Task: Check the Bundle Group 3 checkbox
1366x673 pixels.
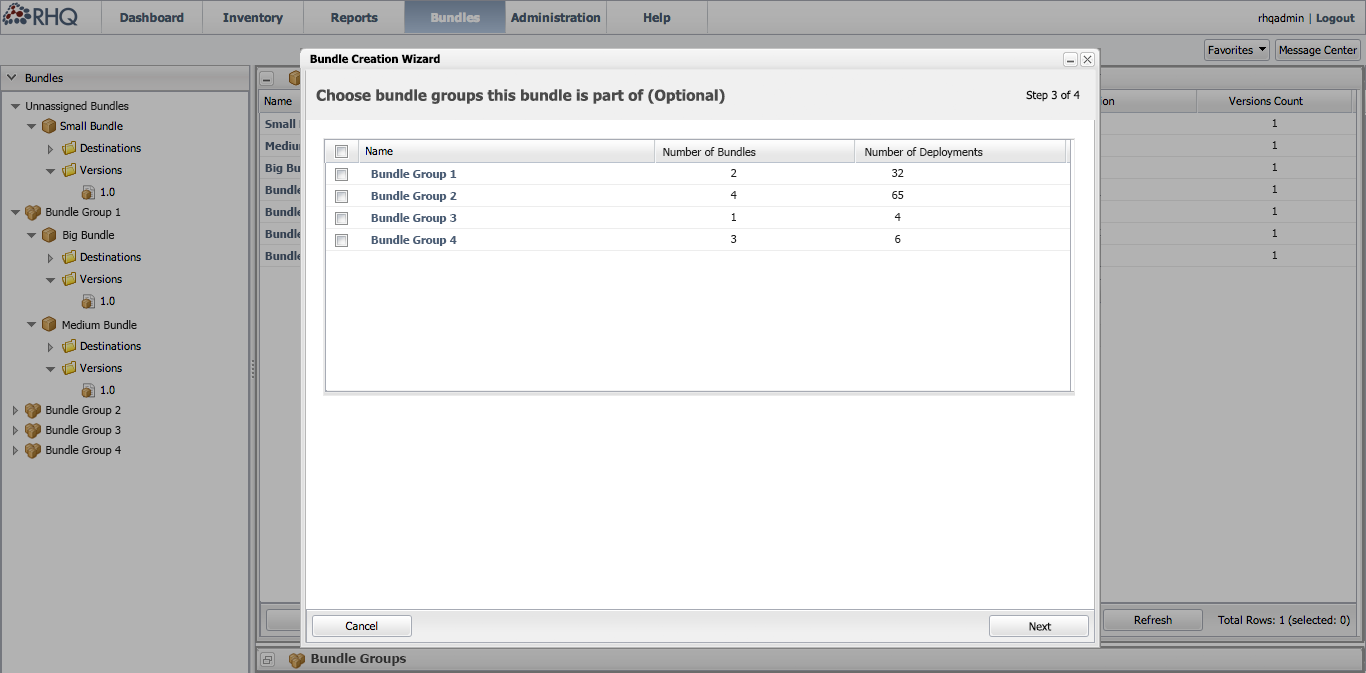Action: 341,219
